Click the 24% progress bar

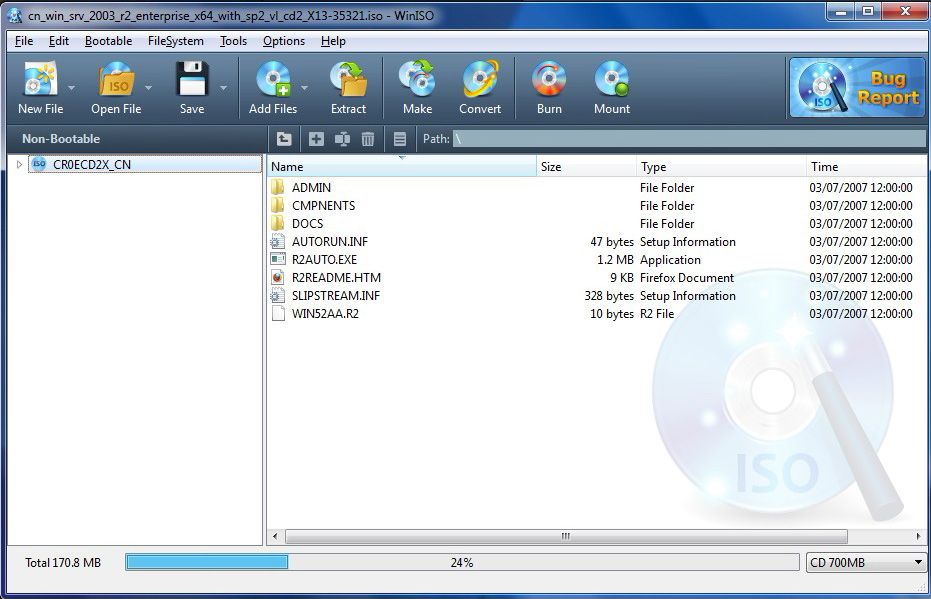[x=460, y=562]
